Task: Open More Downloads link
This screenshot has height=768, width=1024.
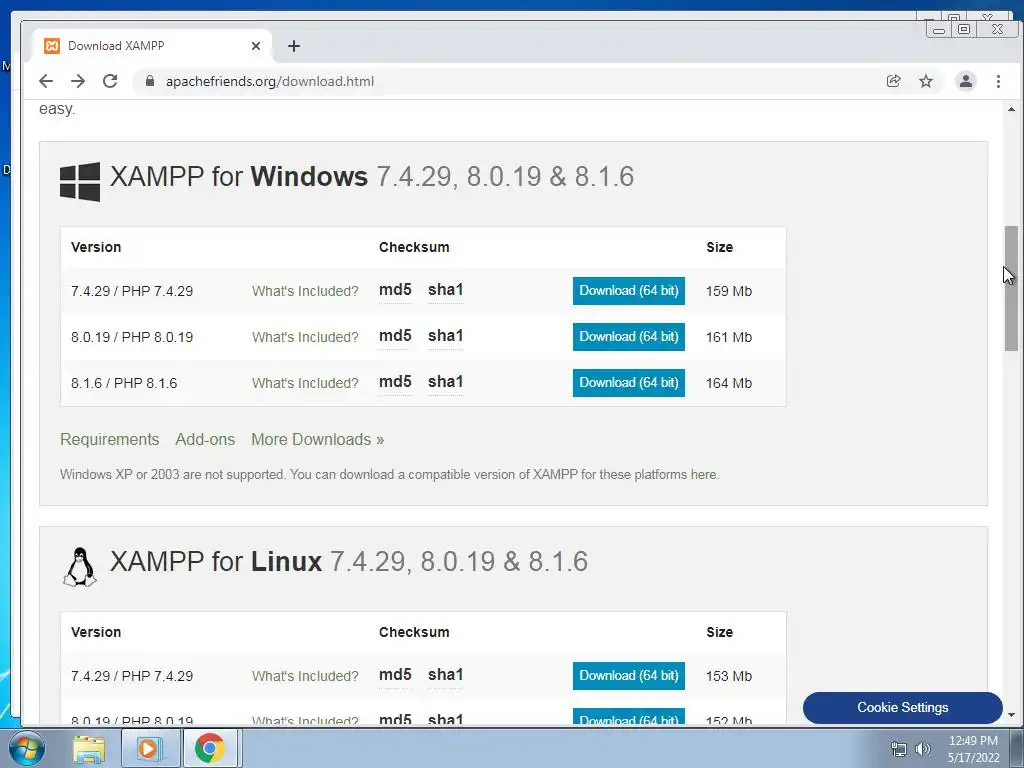Action: [x=317, y=440]
